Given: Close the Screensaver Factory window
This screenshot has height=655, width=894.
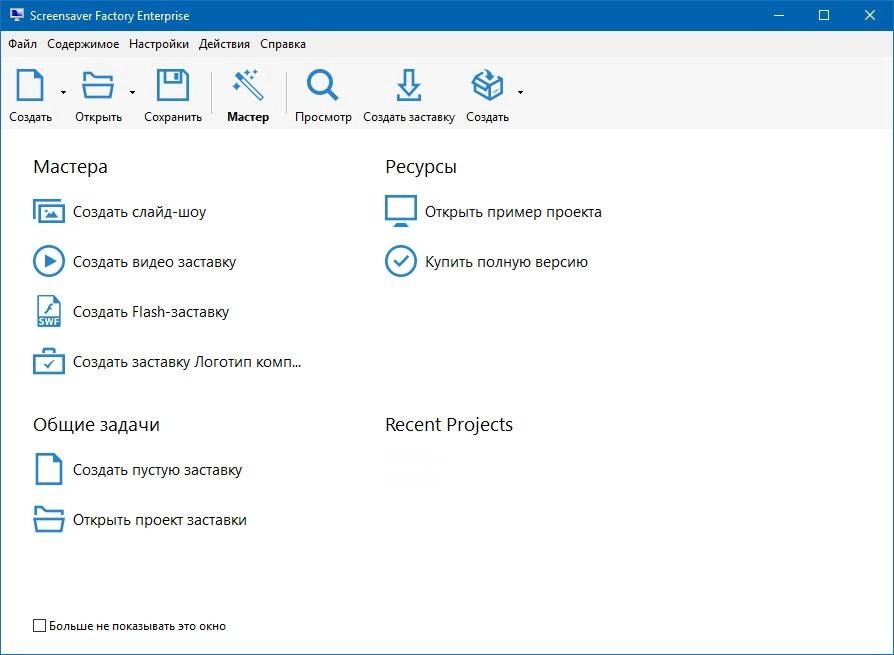Looking at the screenshot, I should tap(869, 15).
